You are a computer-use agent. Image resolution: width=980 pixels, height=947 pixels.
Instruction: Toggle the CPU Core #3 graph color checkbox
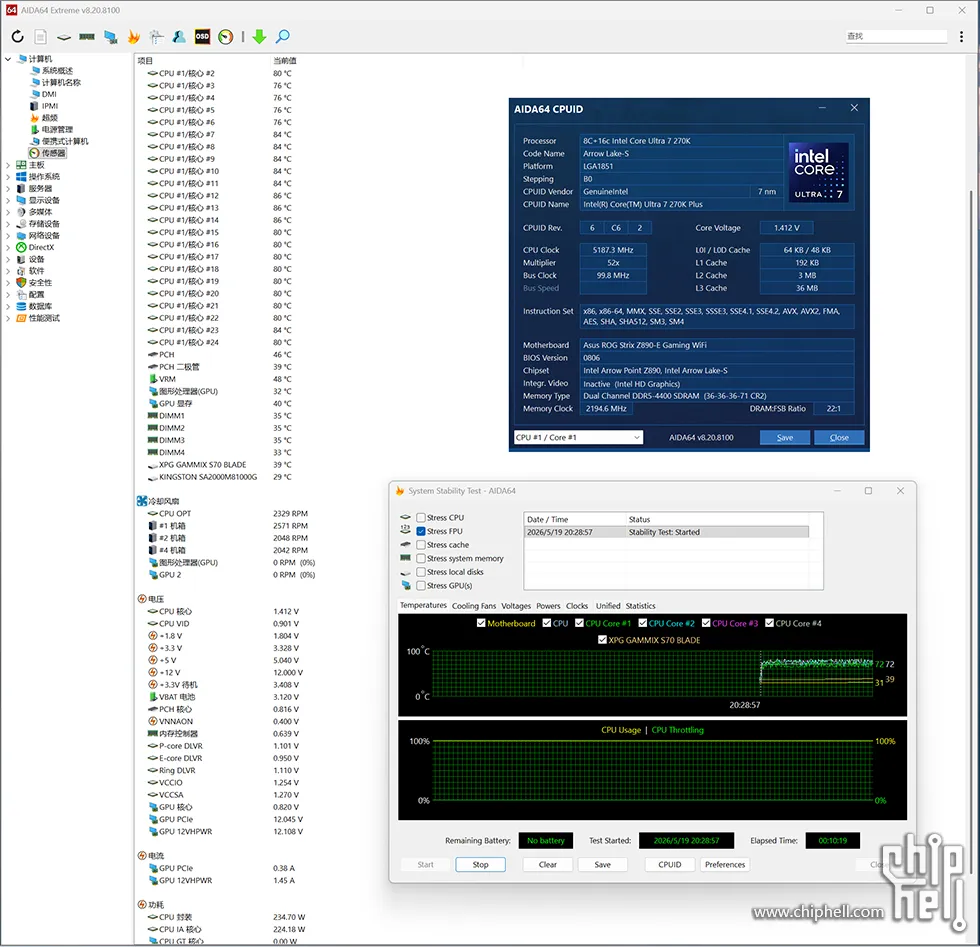(x=706, y=623)
